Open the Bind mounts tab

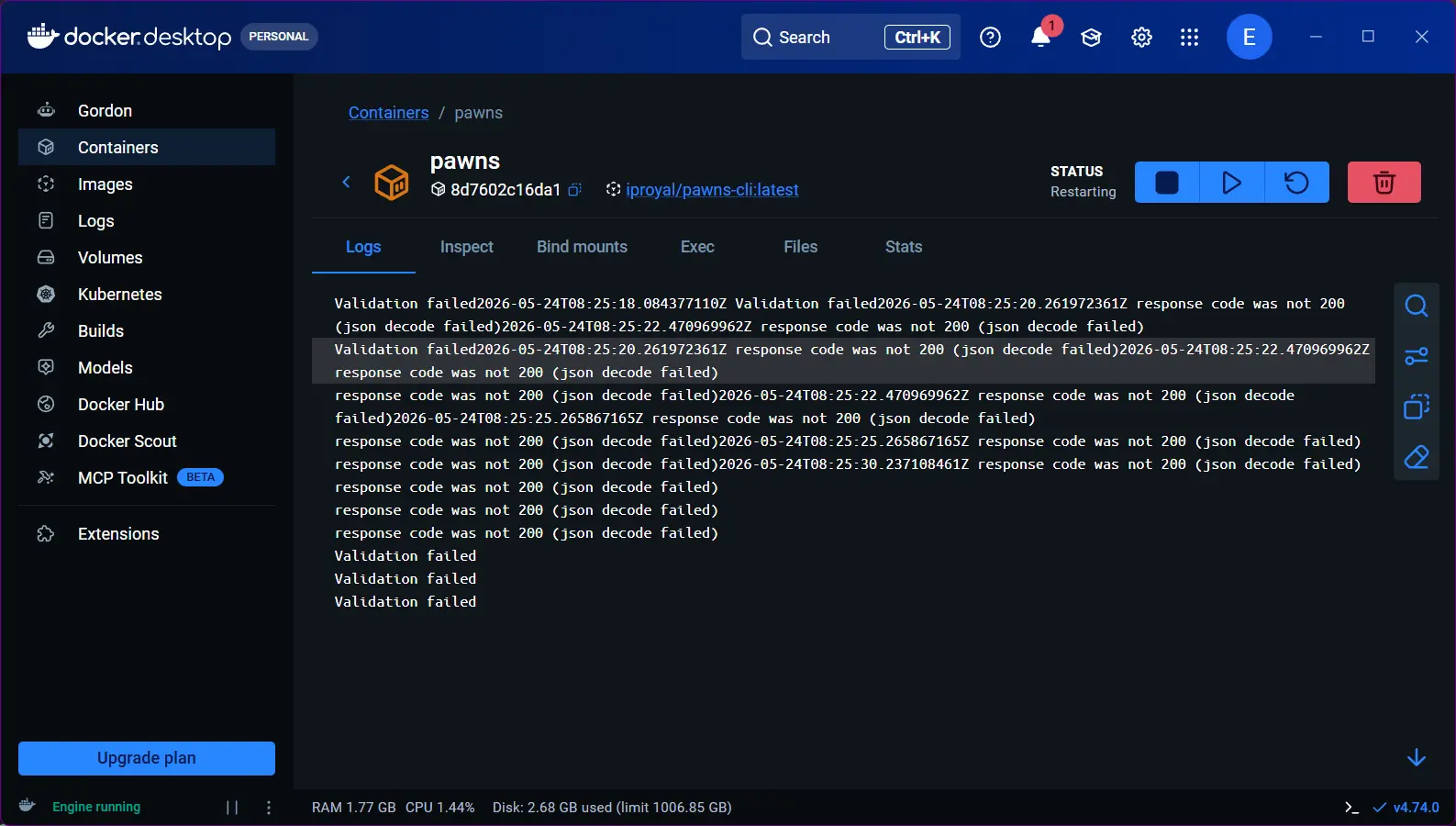582,247
